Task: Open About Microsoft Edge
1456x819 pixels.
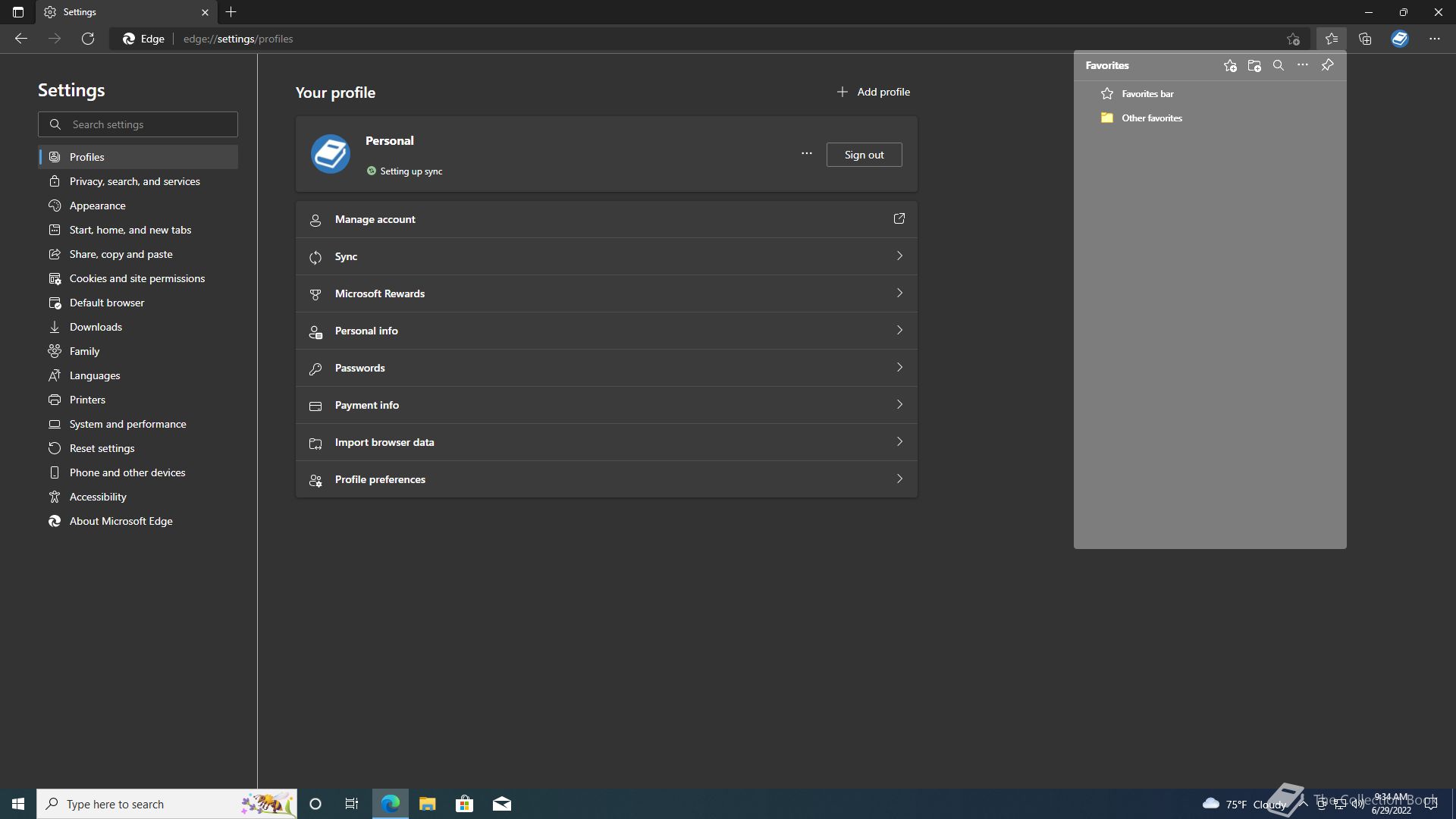Action: point(138,521)
